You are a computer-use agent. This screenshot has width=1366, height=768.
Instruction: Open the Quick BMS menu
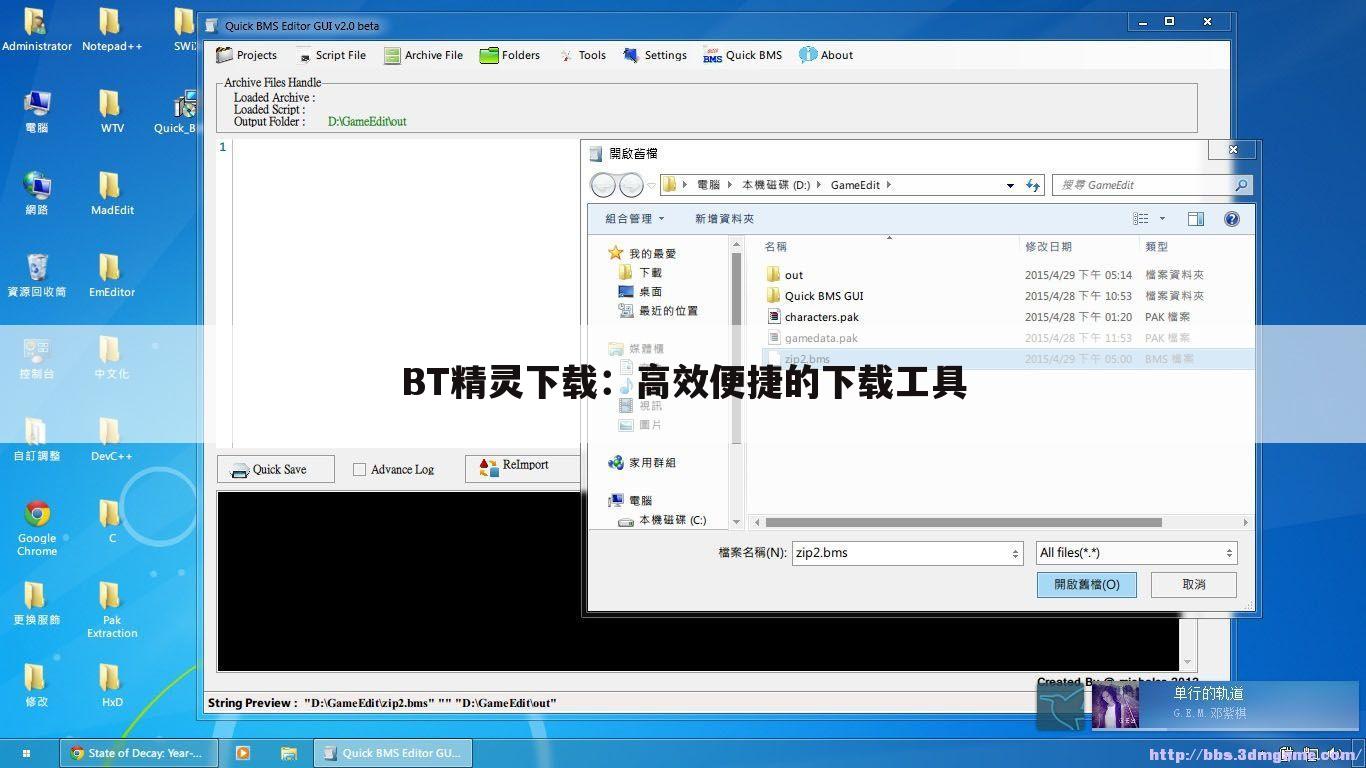coord(743,55)
